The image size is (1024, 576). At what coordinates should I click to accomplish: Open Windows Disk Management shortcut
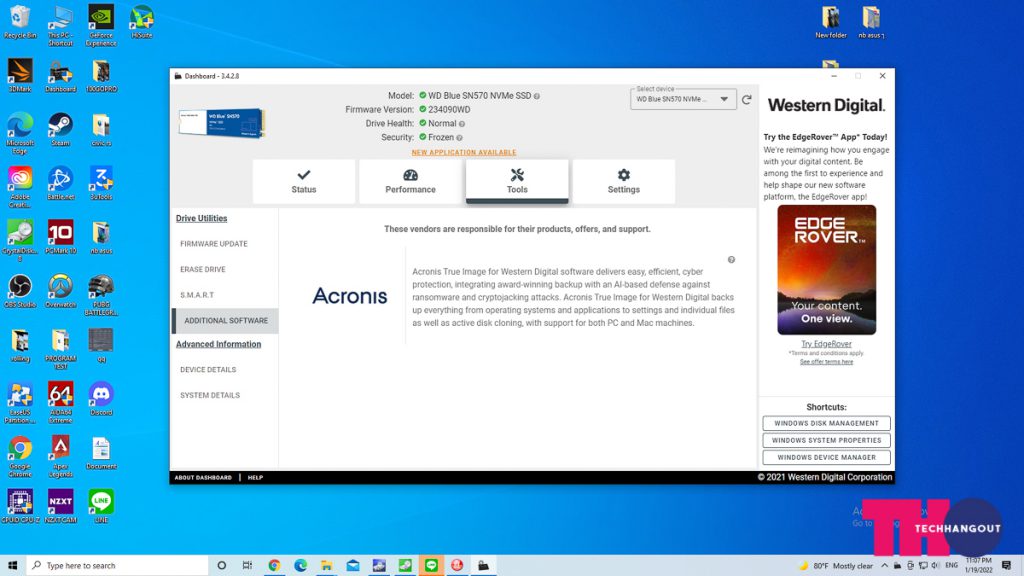tap(826, 423)
